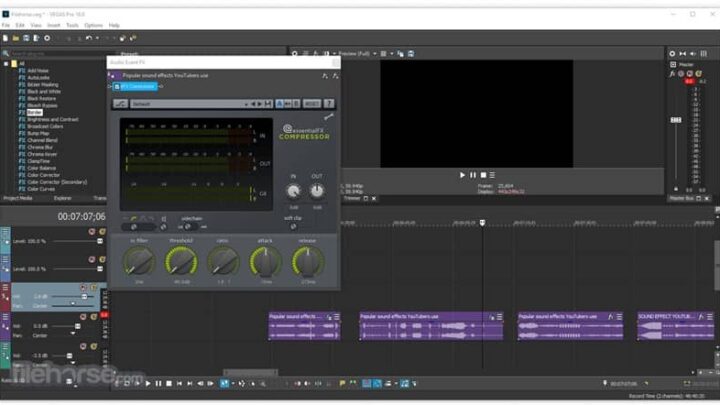The height and width of the screenshot is (405, 720).
Task: Open the Tools menu
Action: click(72, 25)
